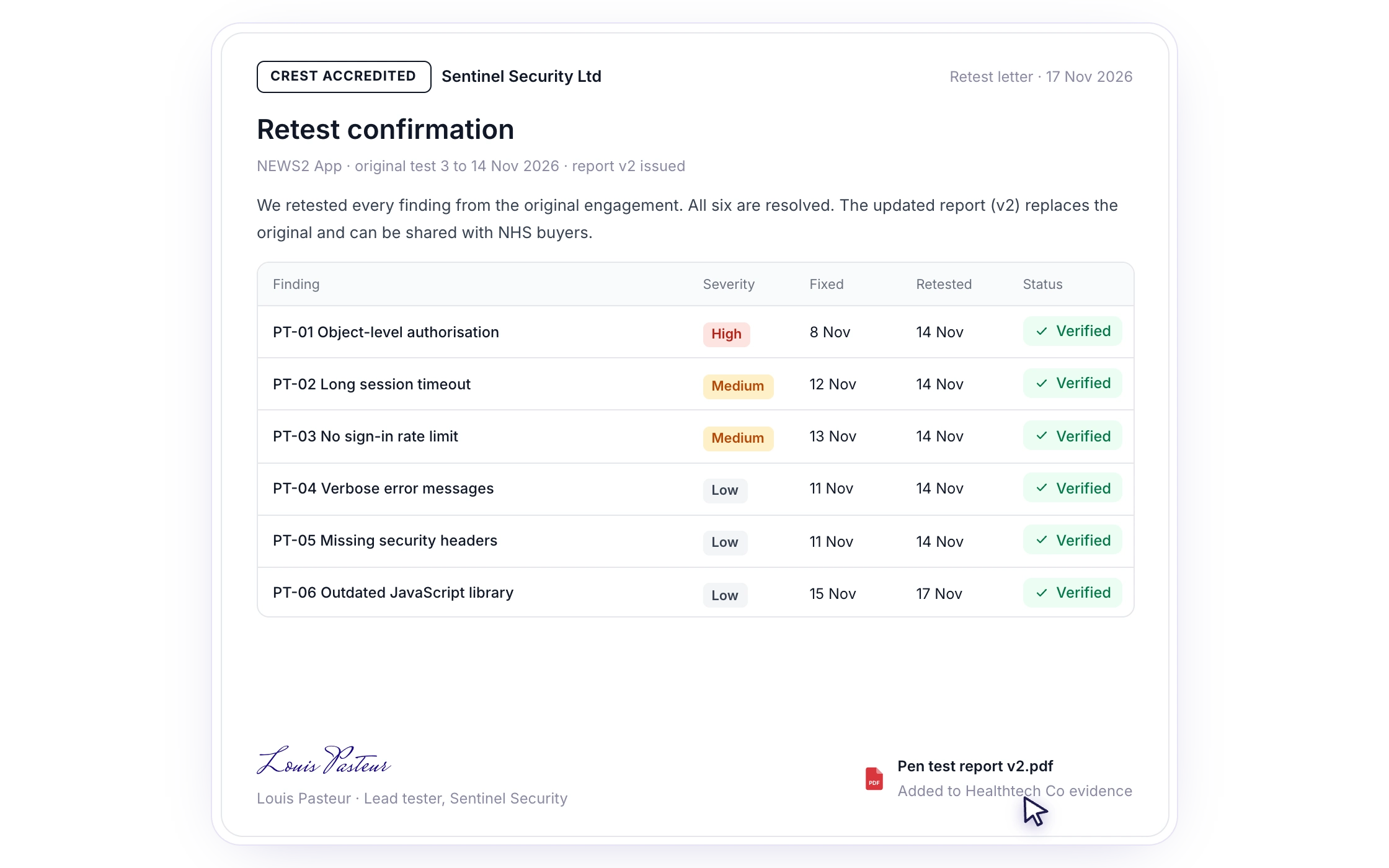Click the CREST ACCREDITED badge
This screenshot has width=1389, height=868.
coord(344,76)
